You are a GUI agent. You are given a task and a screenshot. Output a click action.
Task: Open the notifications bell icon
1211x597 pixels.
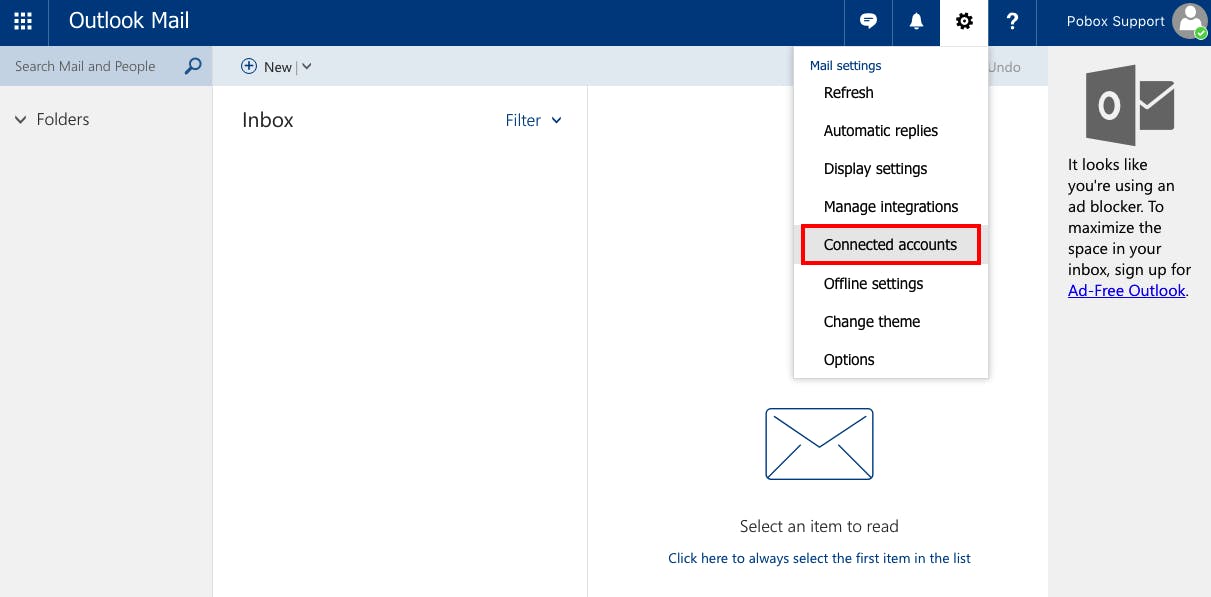(915, 20)
